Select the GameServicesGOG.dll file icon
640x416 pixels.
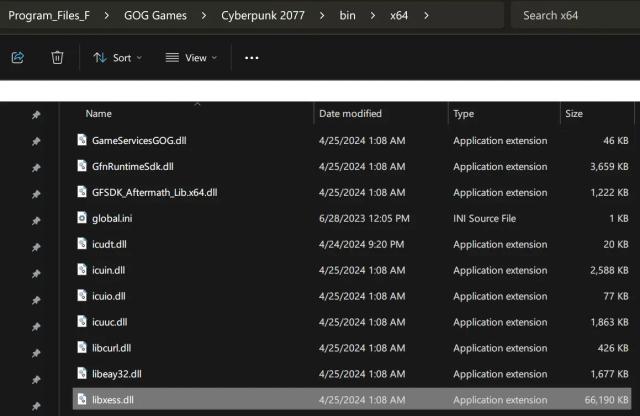coord(82,140)
